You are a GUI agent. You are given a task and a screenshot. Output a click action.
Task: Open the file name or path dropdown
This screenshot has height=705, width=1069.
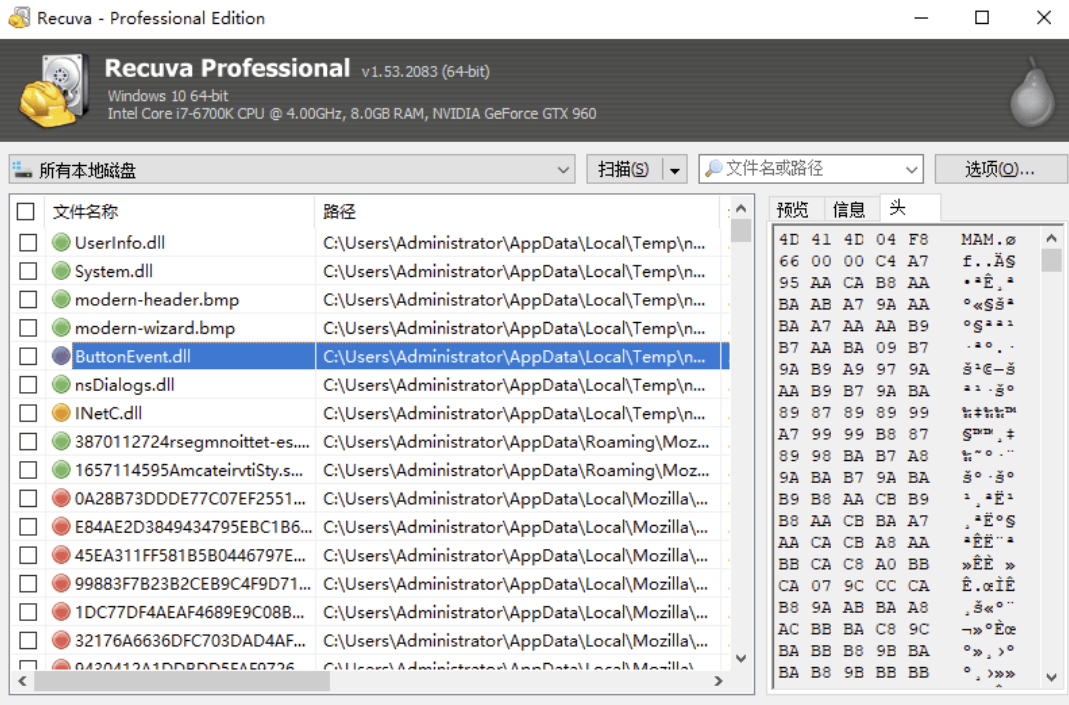tap(911, 170)
